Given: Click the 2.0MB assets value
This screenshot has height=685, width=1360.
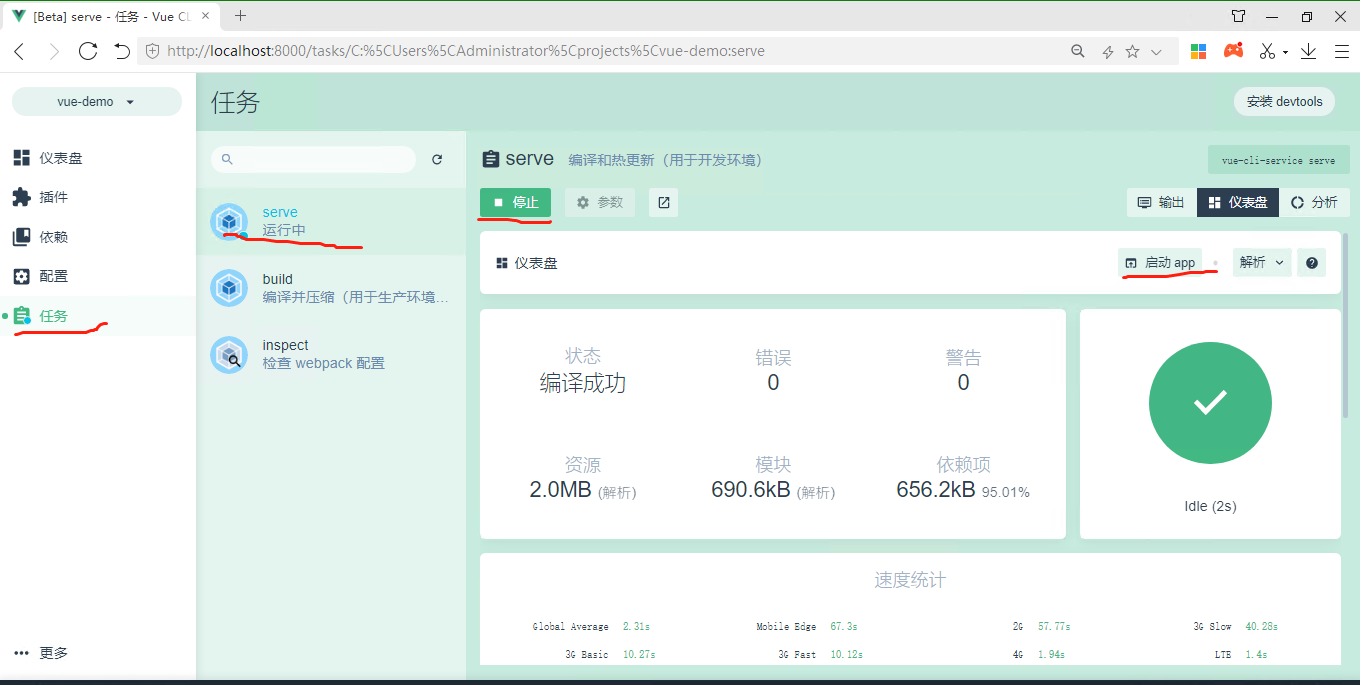Looking at the screenshot, I should tap(560, 490).
